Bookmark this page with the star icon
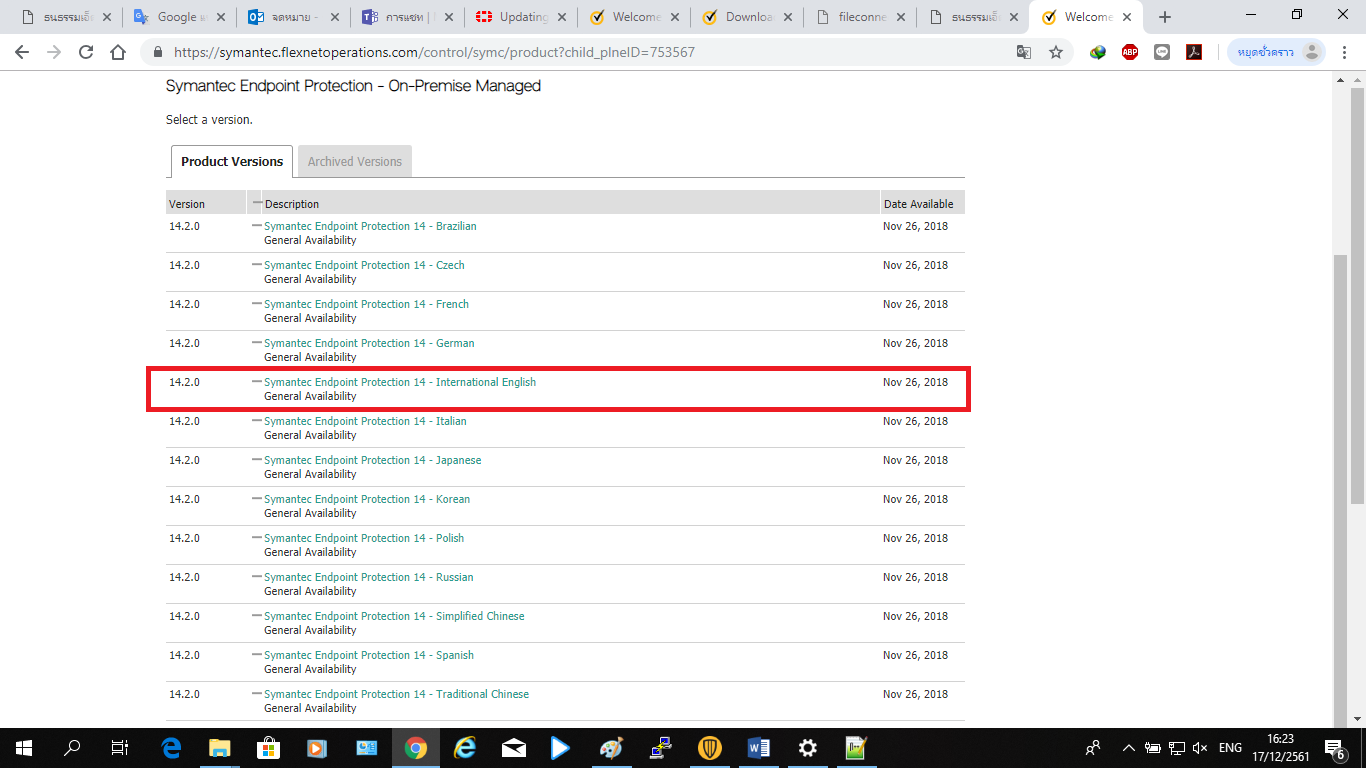 point(1056,53)
